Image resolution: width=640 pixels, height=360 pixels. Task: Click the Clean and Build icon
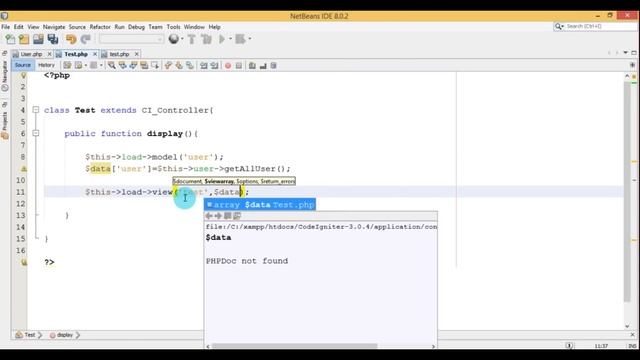point(207,39)
